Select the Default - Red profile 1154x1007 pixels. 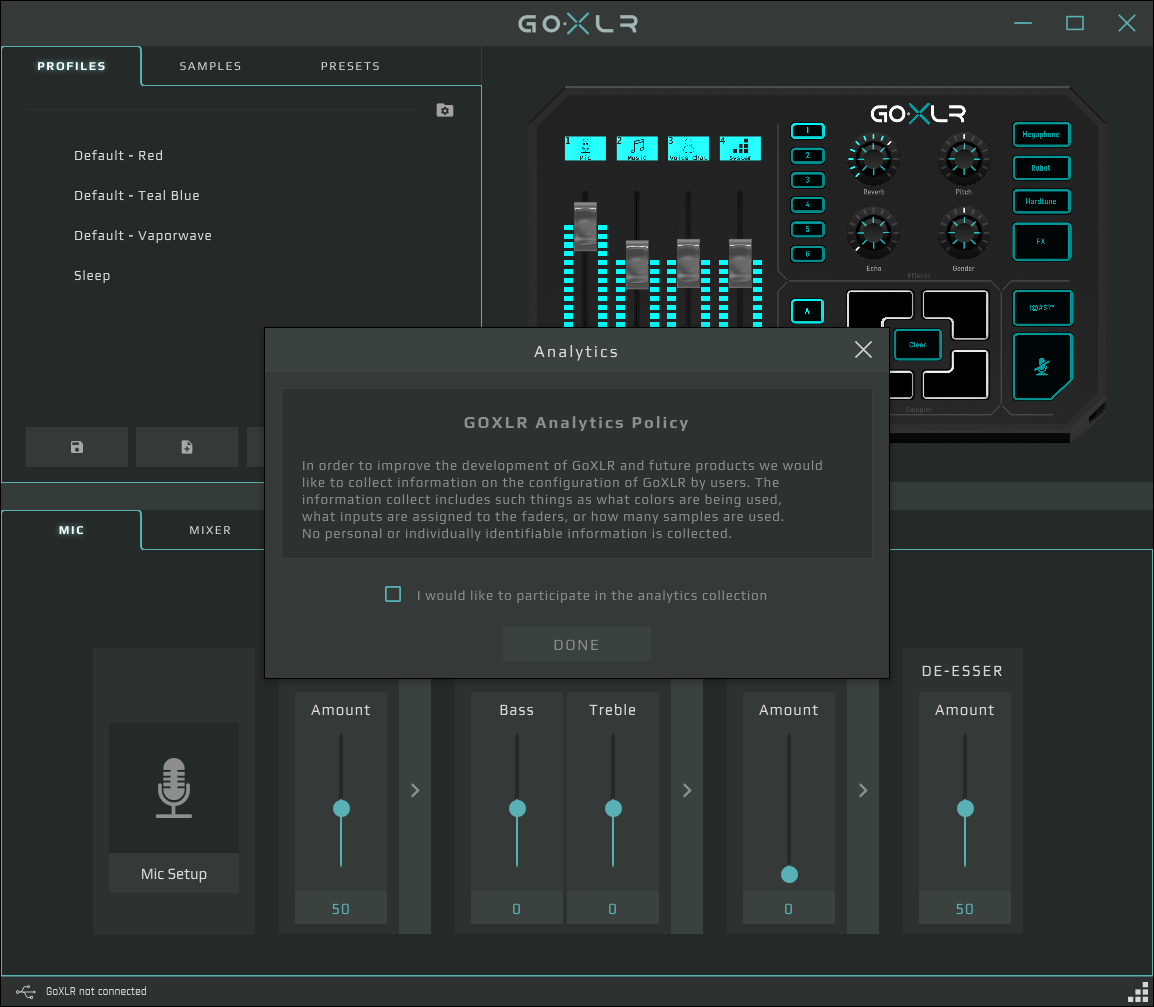click(x=118, y=155)
